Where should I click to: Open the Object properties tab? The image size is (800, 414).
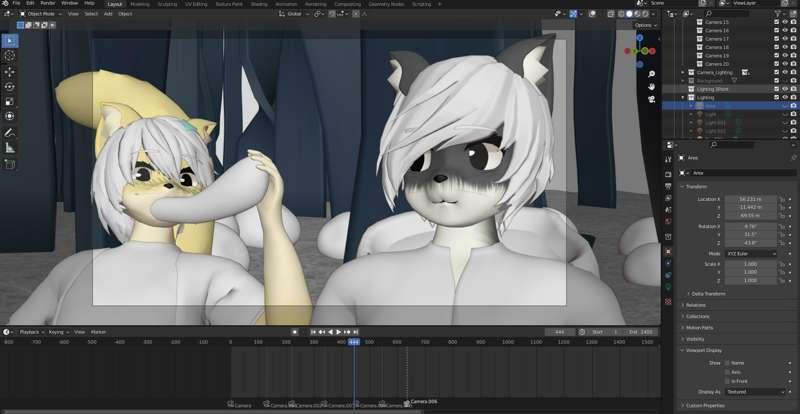668,252
